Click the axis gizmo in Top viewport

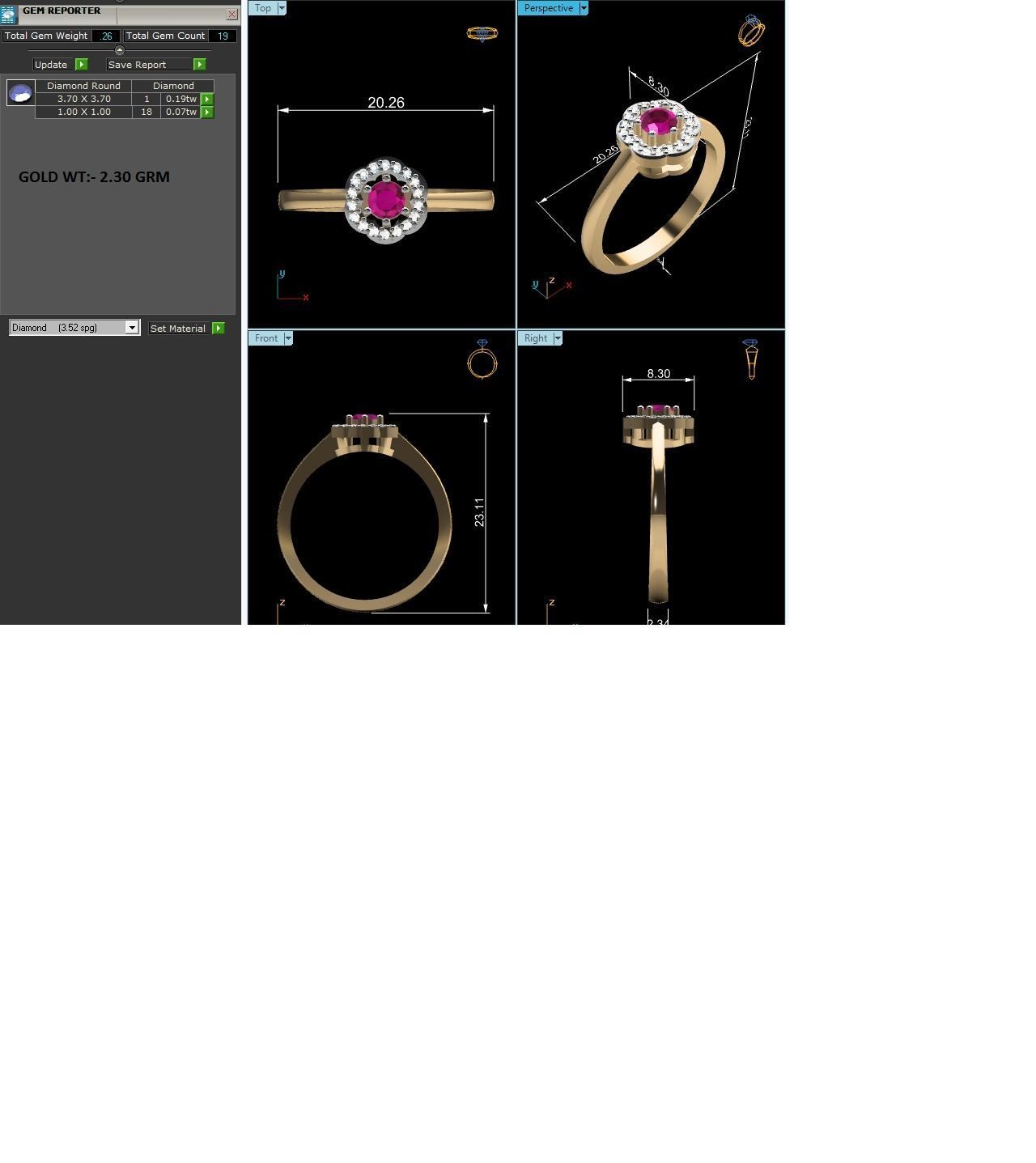point(291,287)
